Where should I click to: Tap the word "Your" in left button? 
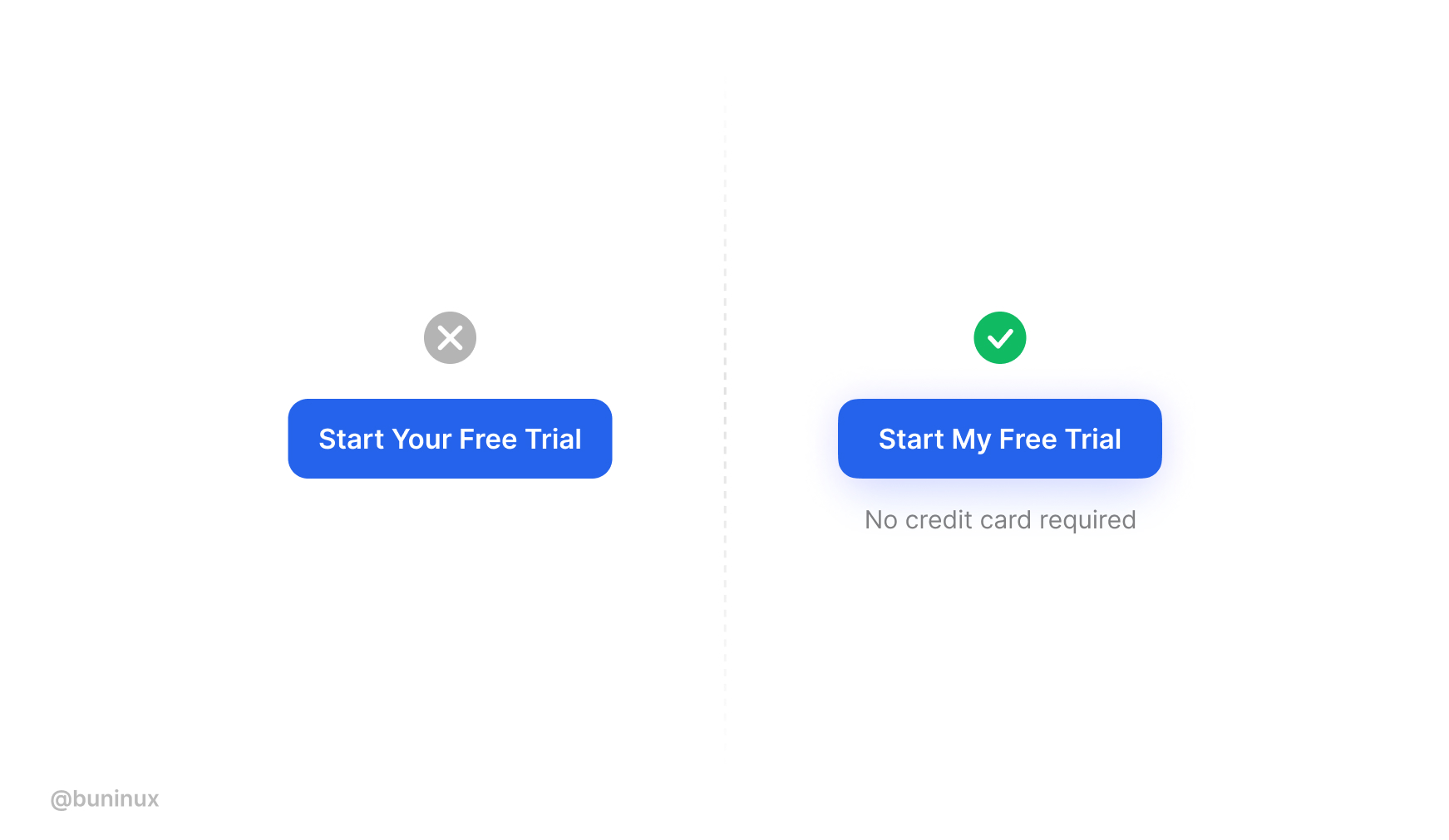421,439
